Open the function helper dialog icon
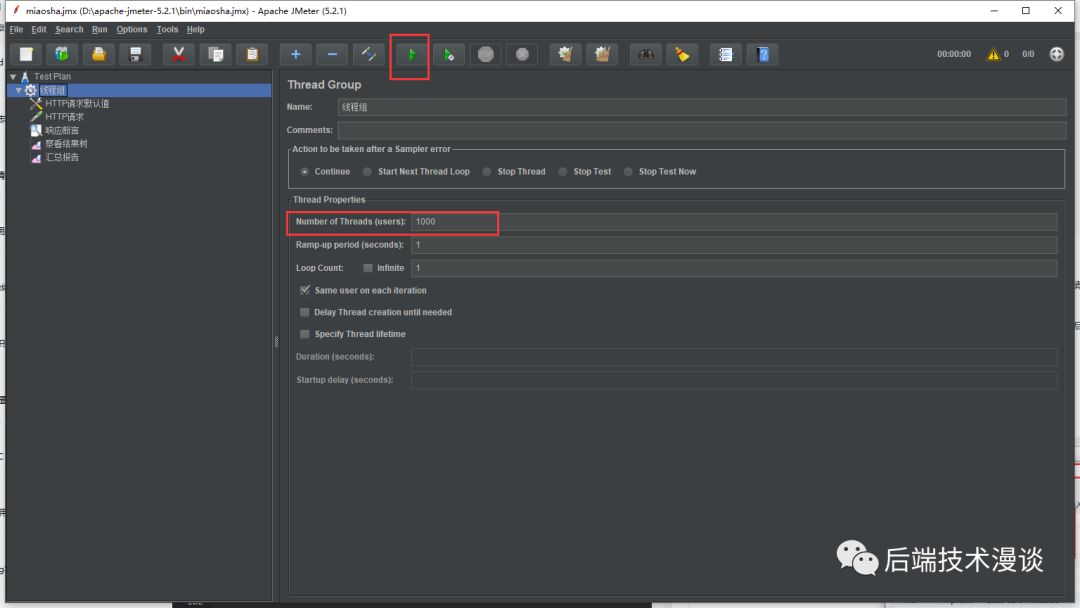The image size is (1080, 608). point(725,54)
